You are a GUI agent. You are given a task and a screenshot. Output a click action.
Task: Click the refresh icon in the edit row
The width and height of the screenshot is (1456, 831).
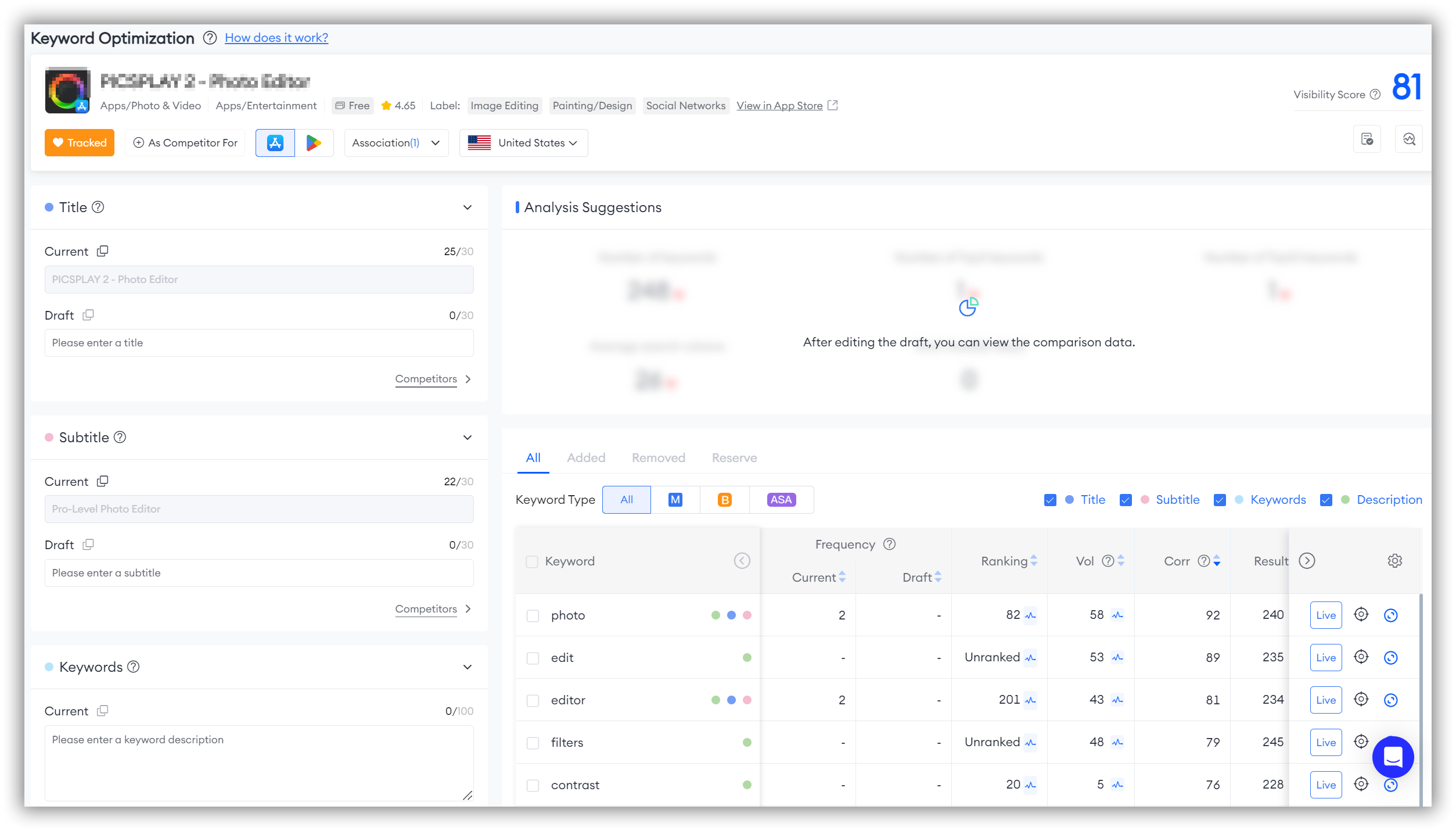(1391, 657)
